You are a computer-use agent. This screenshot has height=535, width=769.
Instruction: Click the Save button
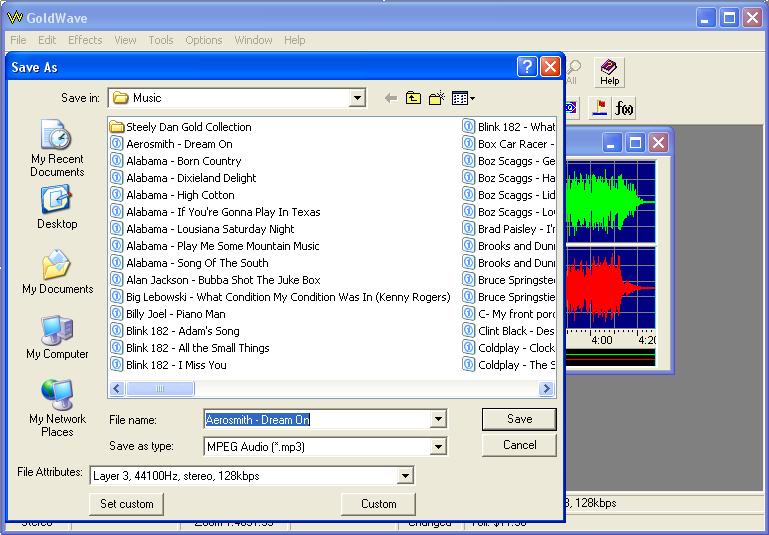pos(519,419)
